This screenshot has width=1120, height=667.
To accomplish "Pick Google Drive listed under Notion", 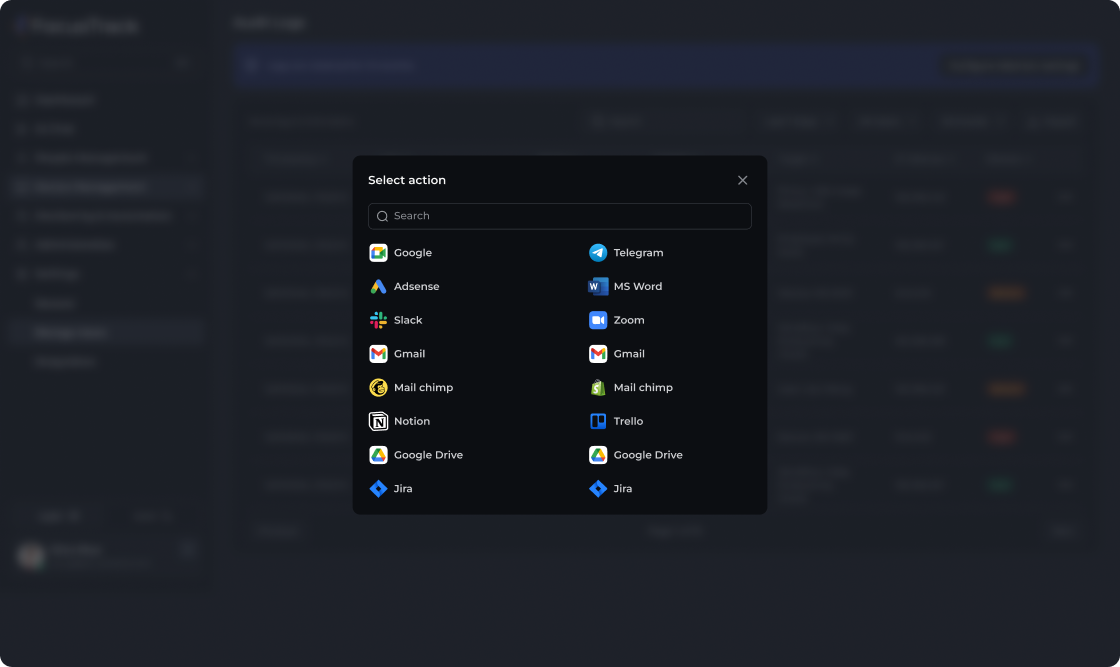I will (378, 455).
